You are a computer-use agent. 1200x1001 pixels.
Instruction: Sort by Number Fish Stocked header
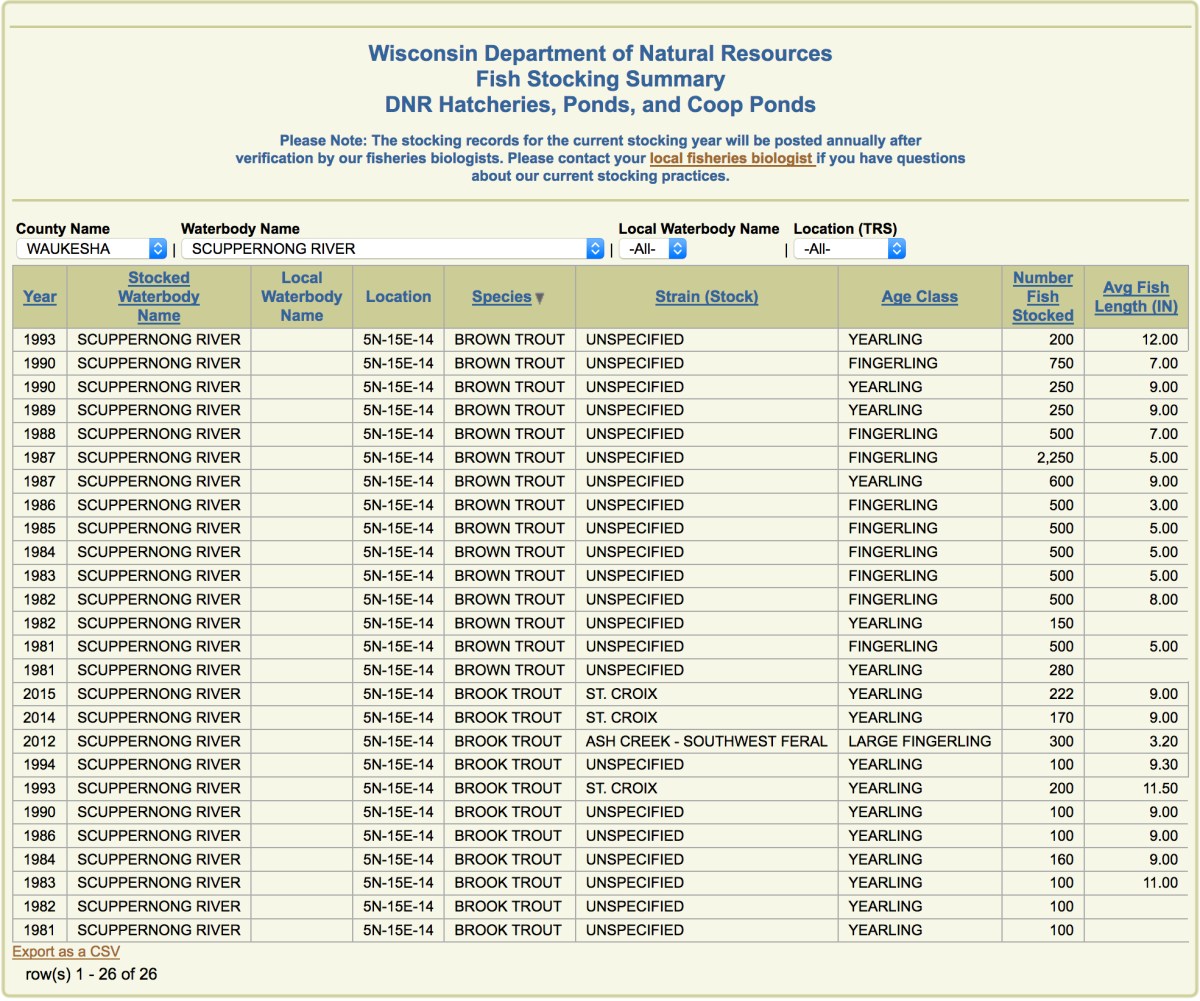pyautogui.click(x=1042, y=297)
